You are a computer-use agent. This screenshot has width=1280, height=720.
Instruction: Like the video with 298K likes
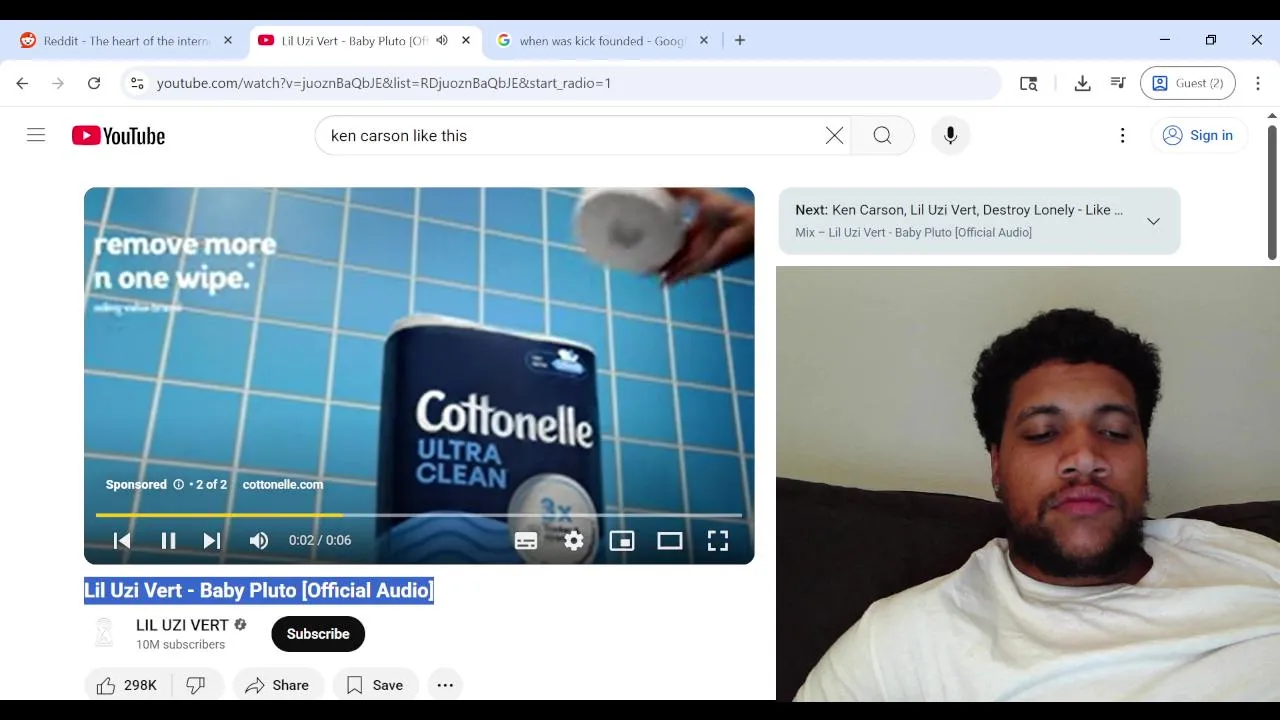128,685
